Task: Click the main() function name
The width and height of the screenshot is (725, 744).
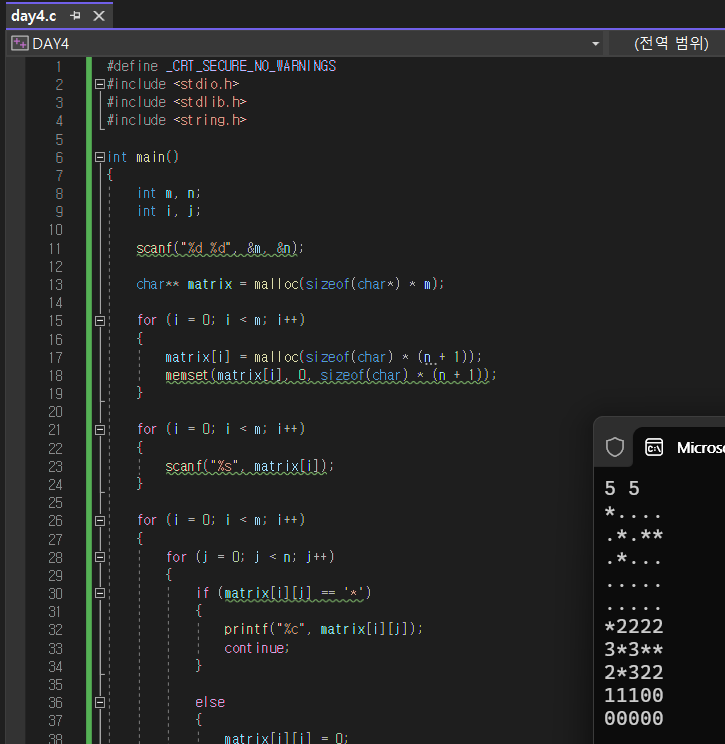Action: 157,157
